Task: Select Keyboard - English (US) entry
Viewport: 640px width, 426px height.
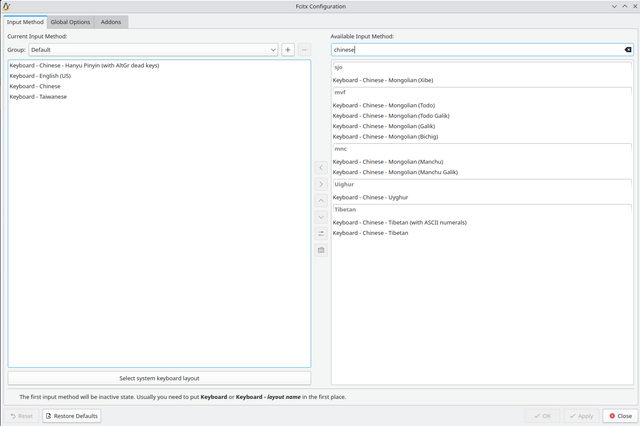Action: pos(159,76)
